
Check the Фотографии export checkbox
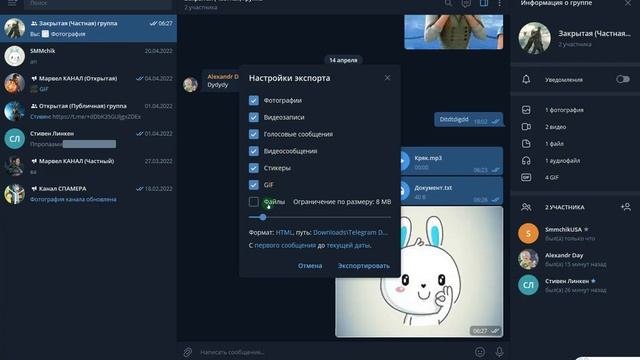coord(253,100)
